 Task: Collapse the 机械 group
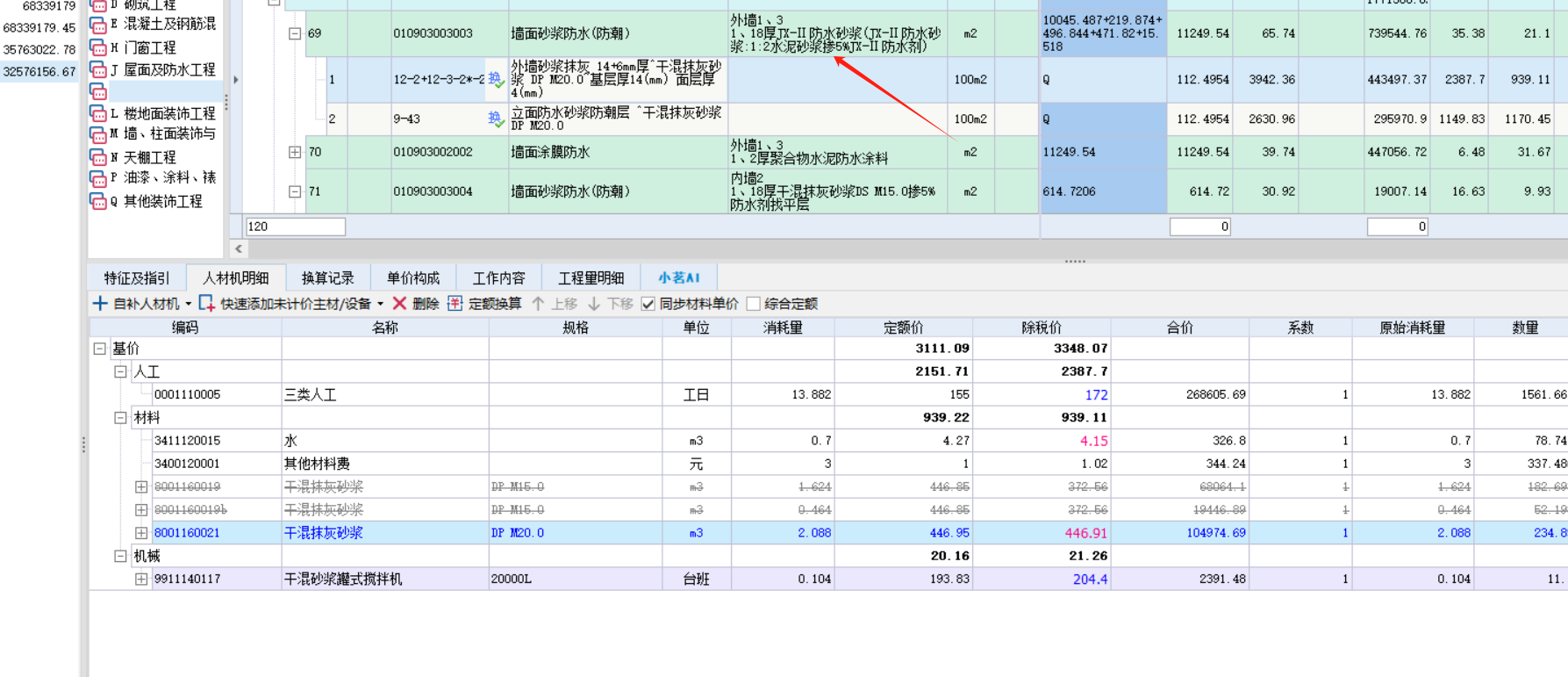tap(120, 556)
